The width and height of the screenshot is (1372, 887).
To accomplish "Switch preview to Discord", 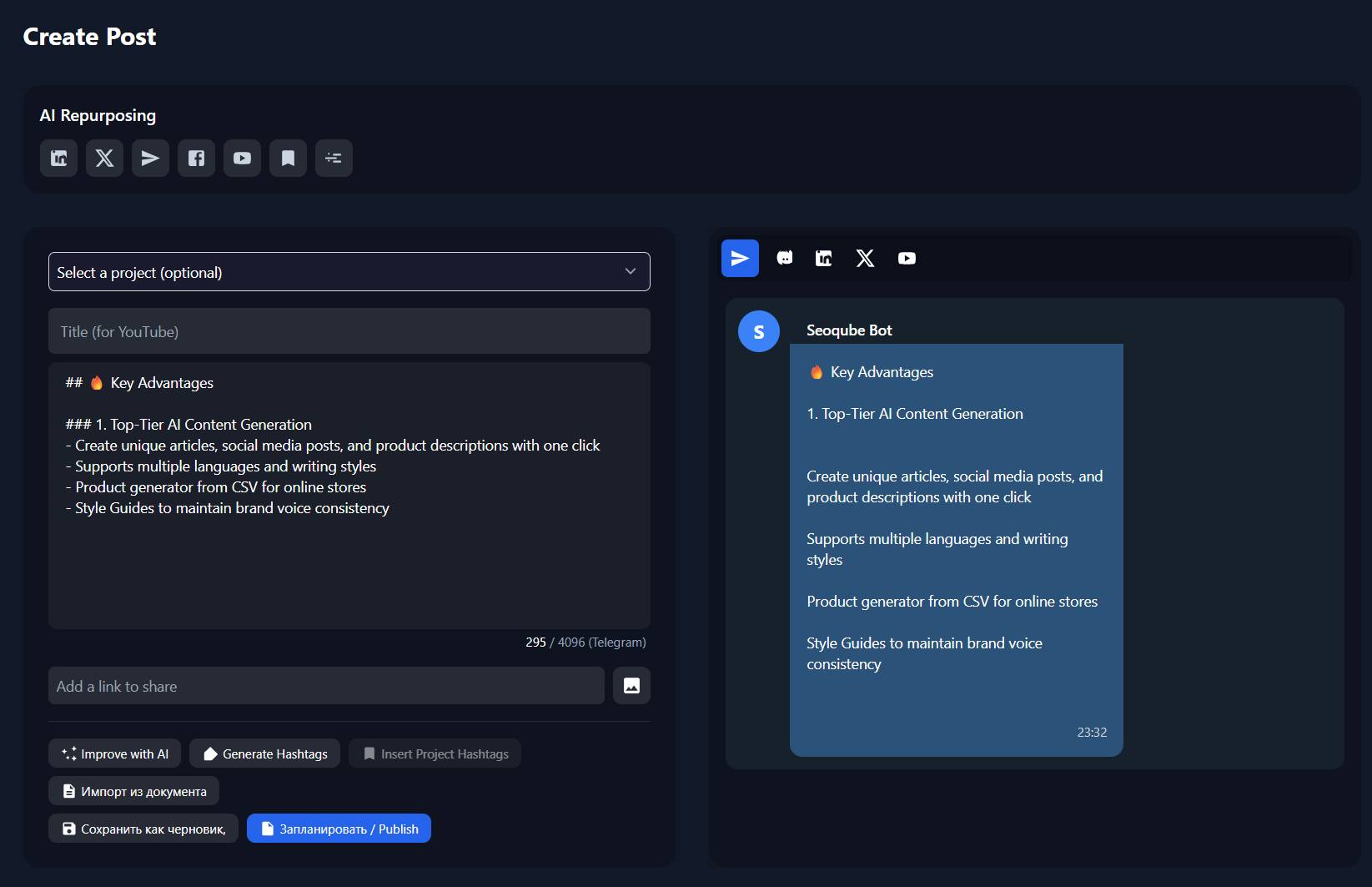I will point(784,258).
